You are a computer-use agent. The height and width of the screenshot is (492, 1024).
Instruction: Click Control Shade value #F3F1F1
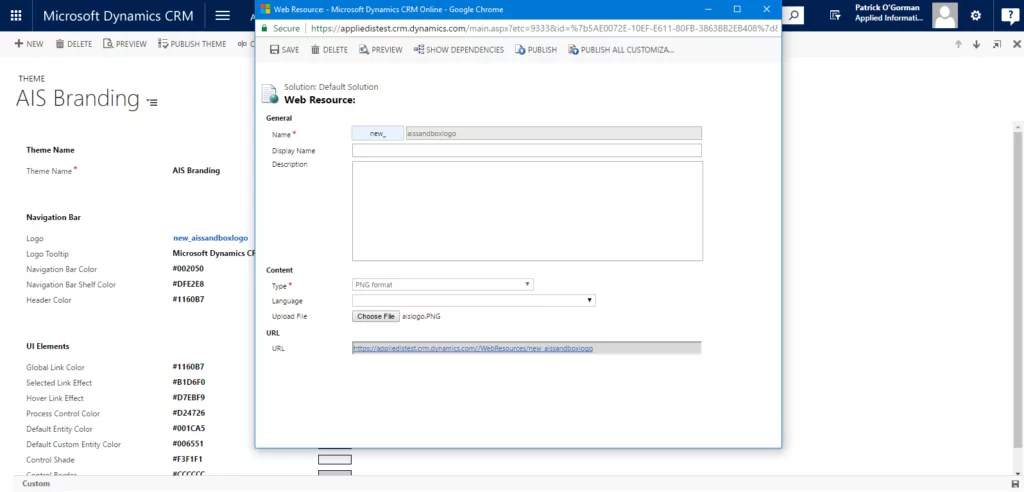point(187,460)
